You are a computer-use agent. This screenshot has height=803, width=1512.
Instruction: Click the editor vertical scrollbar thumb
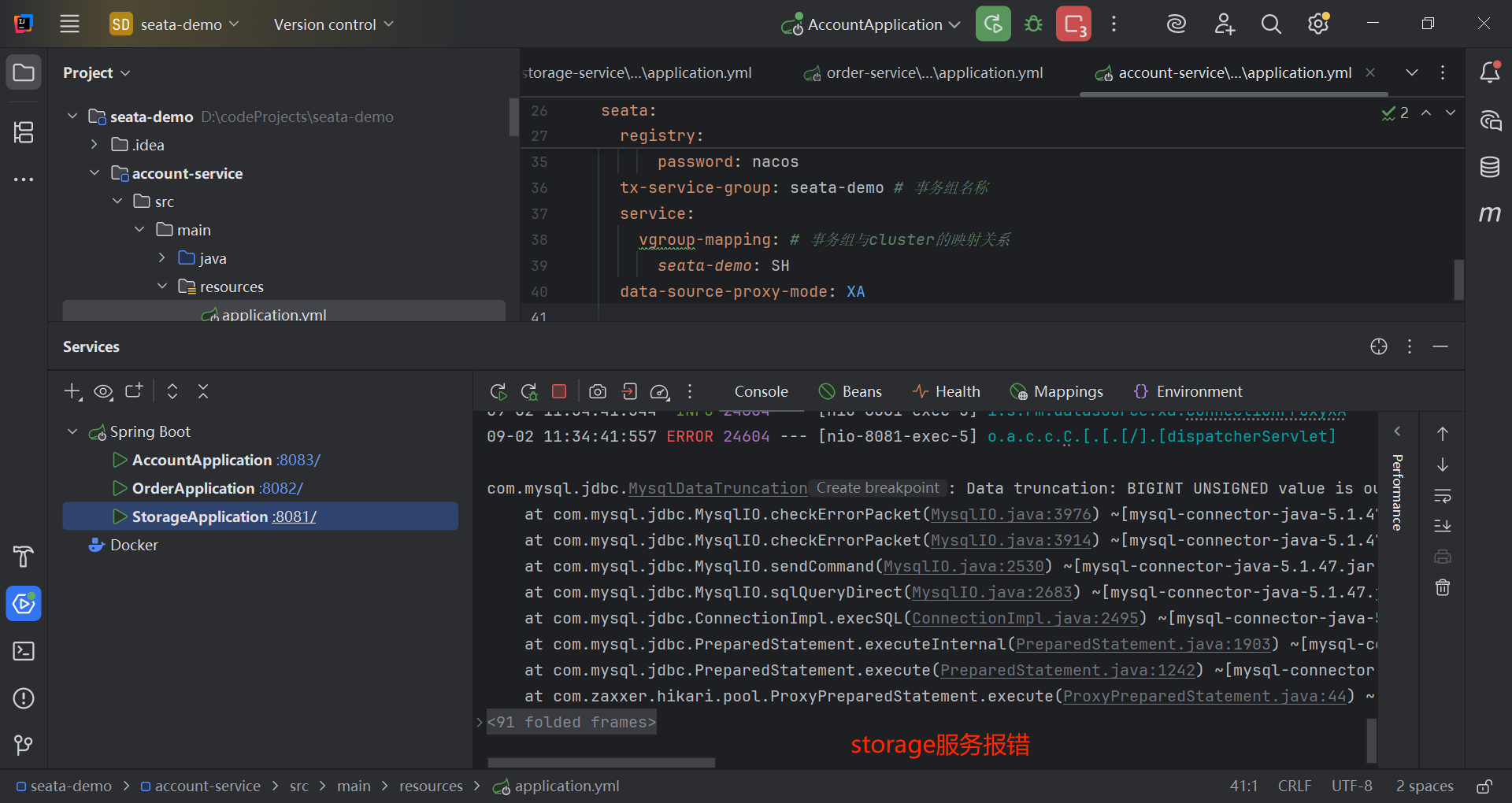pyautogui.click(x=1458, y=279)
